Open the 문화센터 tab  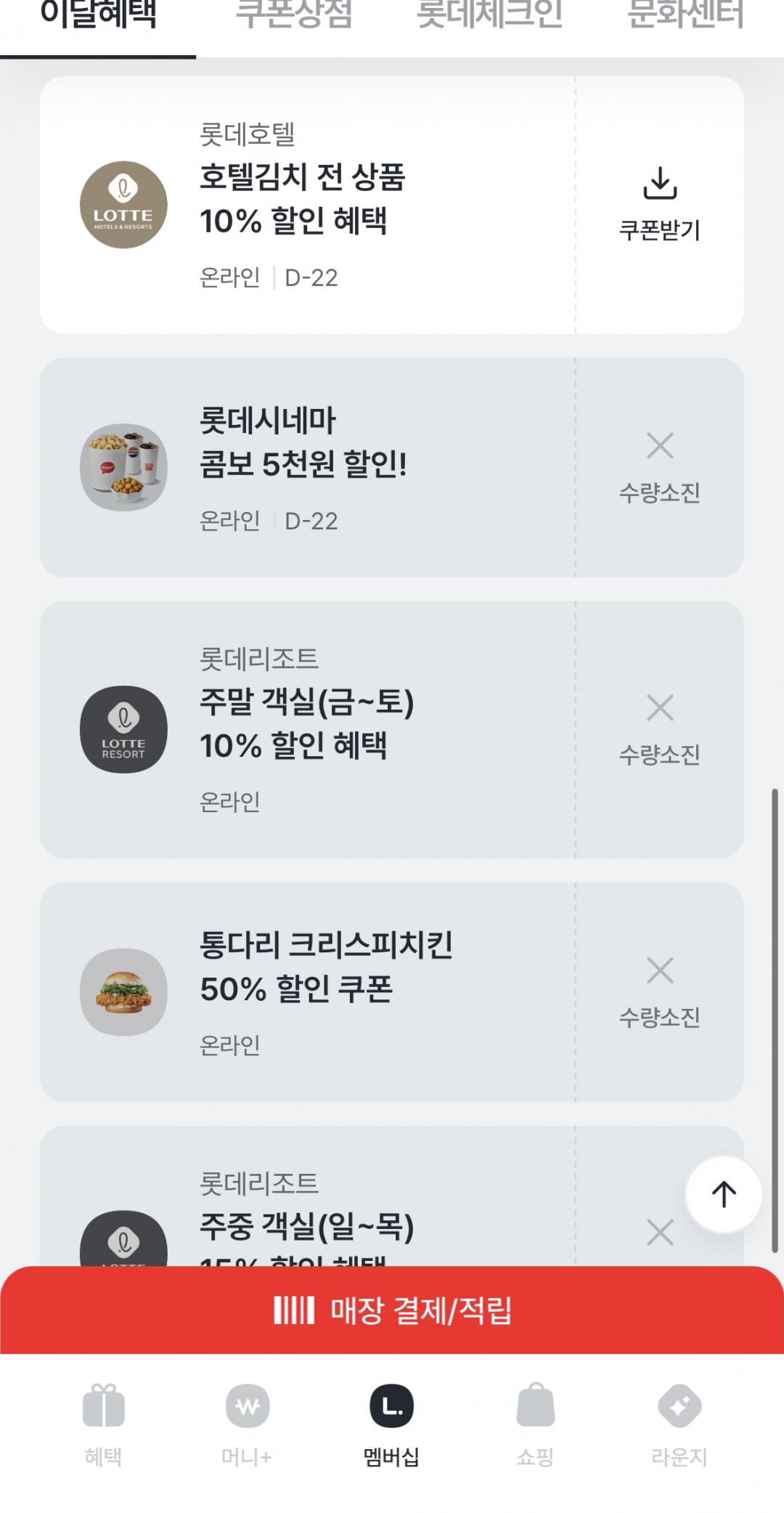pos(685,16)
